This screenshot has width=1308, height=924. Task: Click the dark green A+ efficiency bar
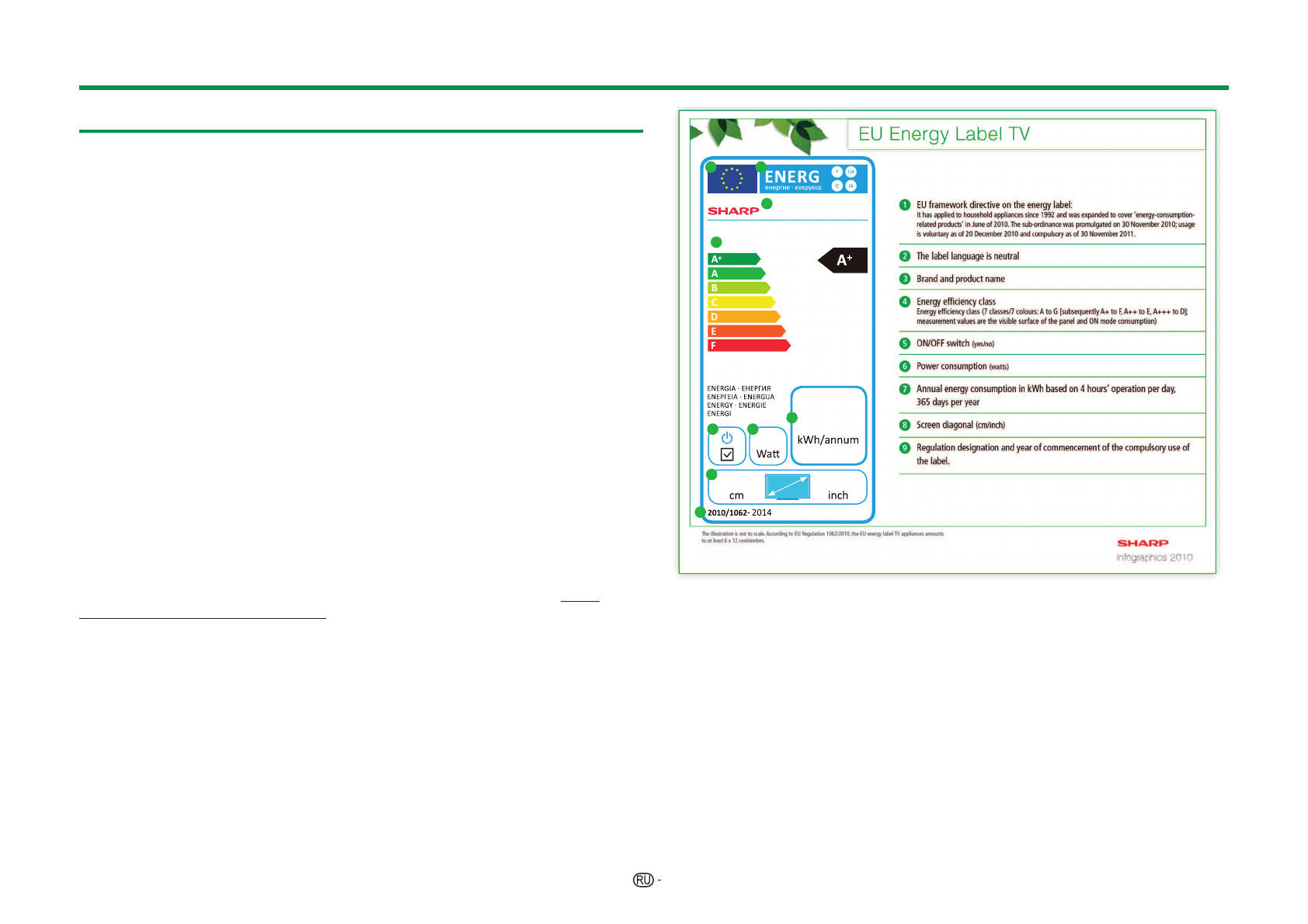coord(733,259)
